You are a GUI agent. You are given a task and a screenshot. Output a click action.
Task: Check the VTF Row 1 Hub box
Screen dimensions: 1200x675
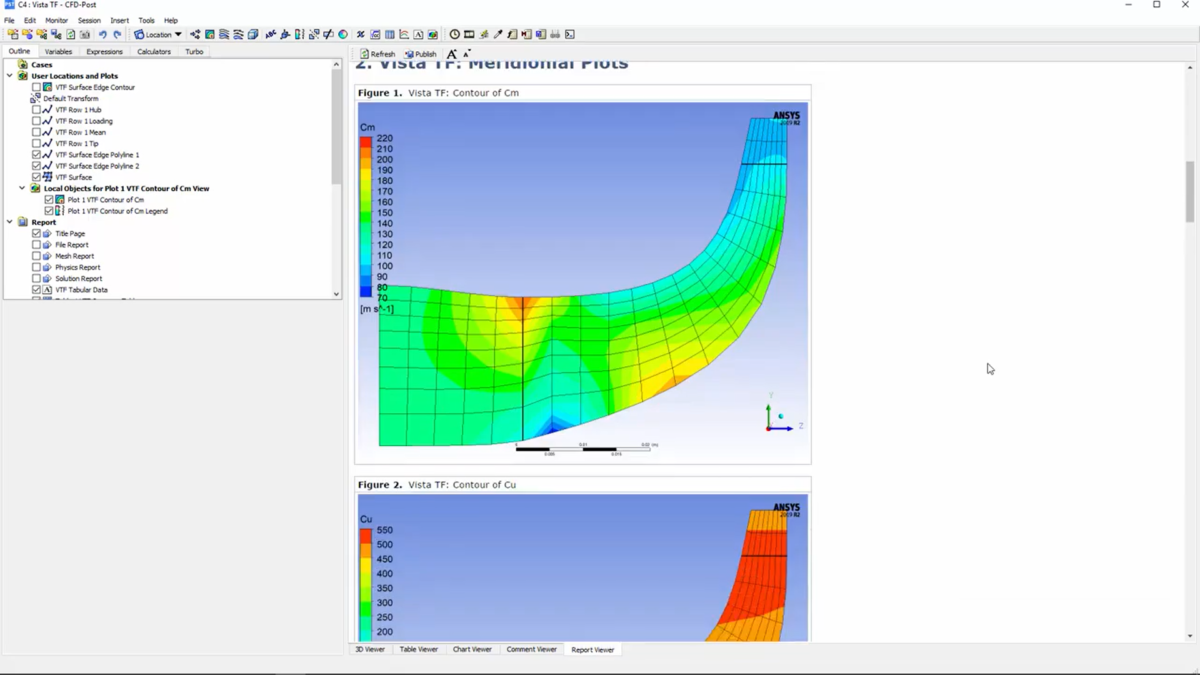tap(37, 110)
